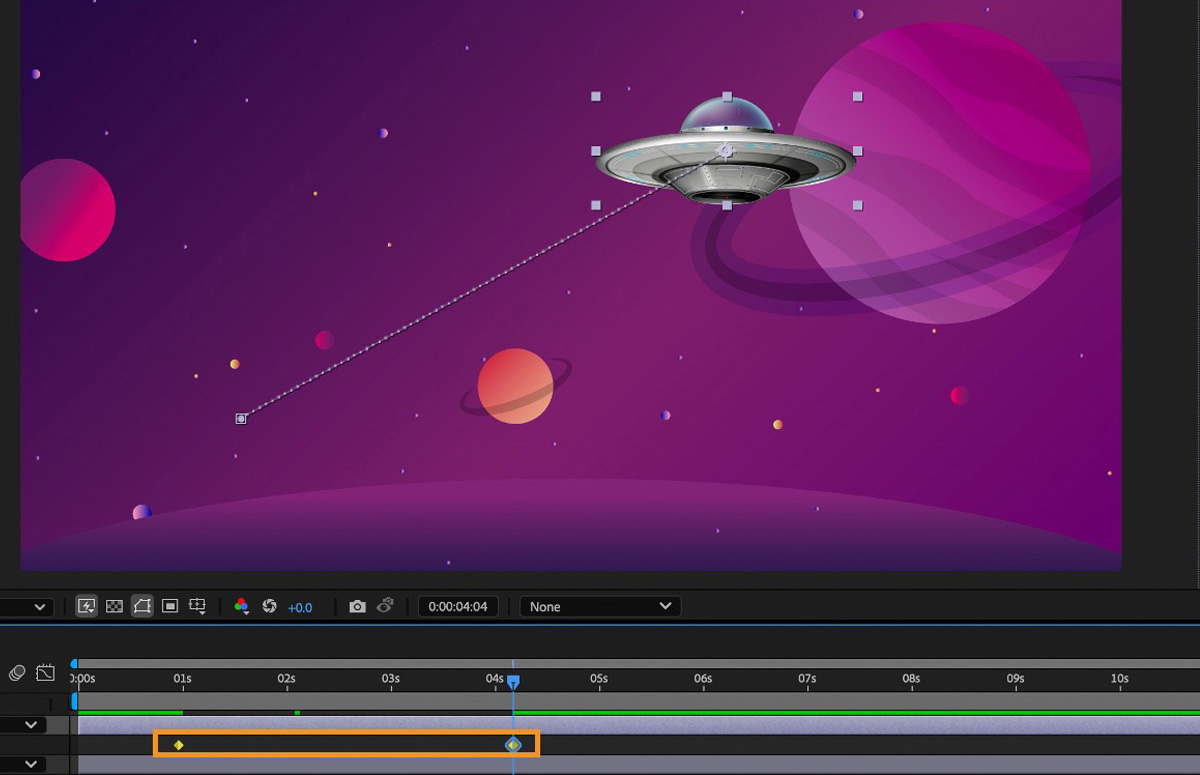Open the dropdown left of Fast Previews
Viewport: 1200px width, 775px height.
click(x=27, y=606)
